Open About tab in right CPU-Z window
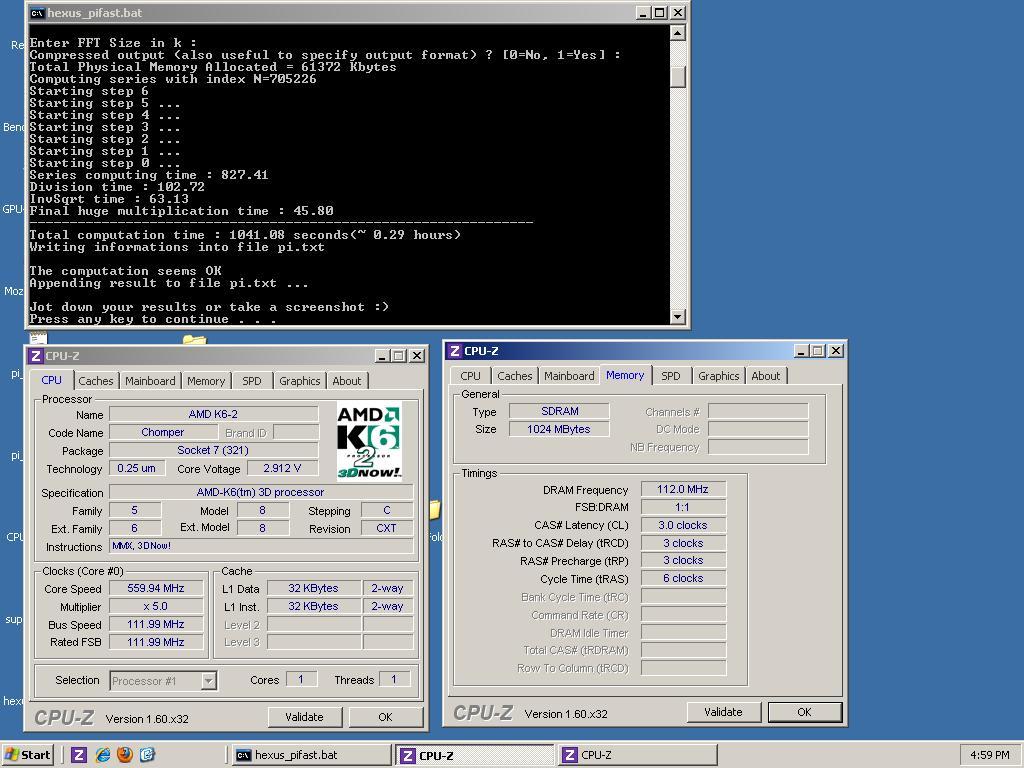Viewport: 1024px width, 768px height. tap(765, 376)
